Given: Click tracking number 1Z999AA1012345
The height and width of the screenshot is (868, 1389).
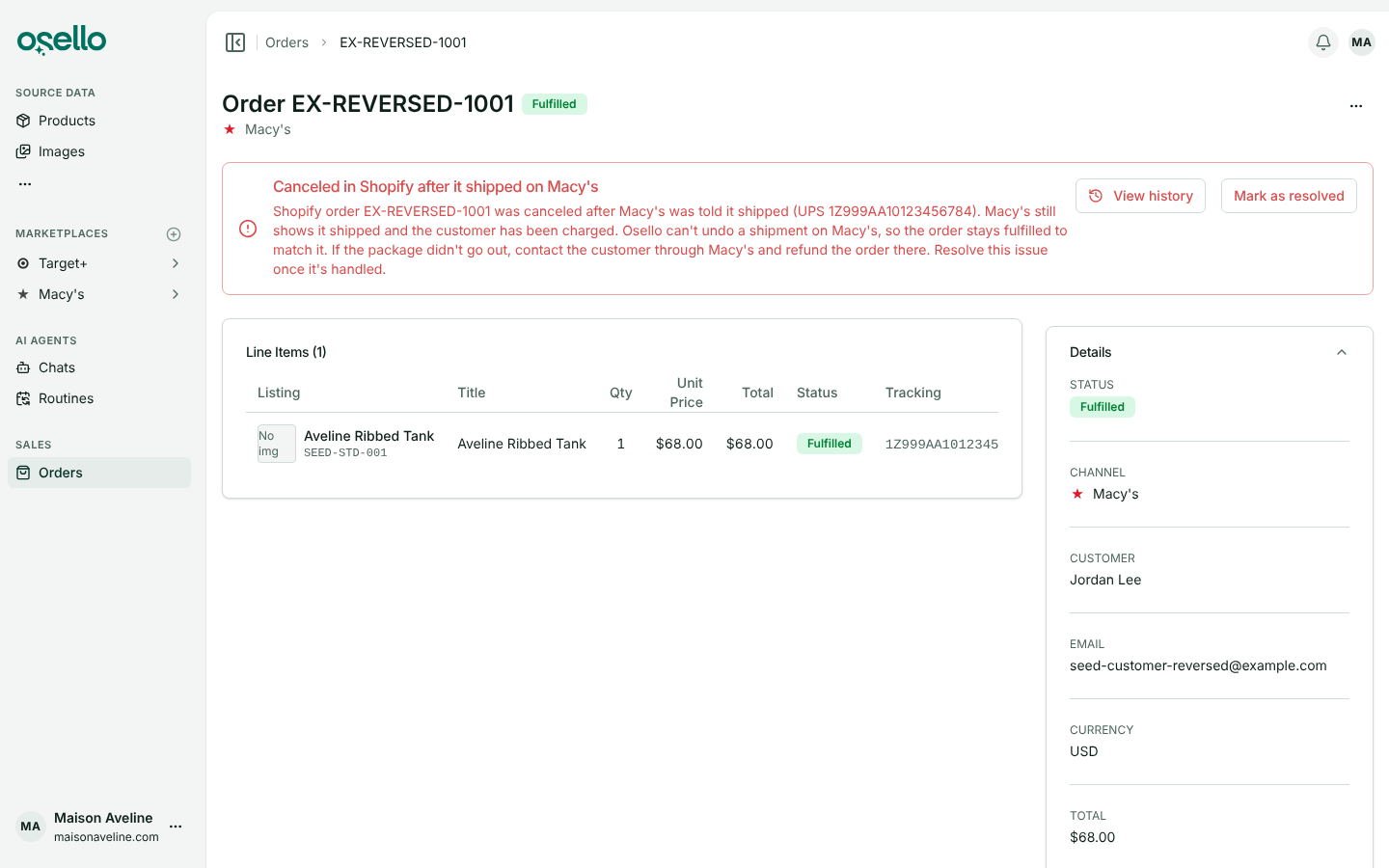Looking at the screenshot, I should pyautogui.click(x=941, y=444).
